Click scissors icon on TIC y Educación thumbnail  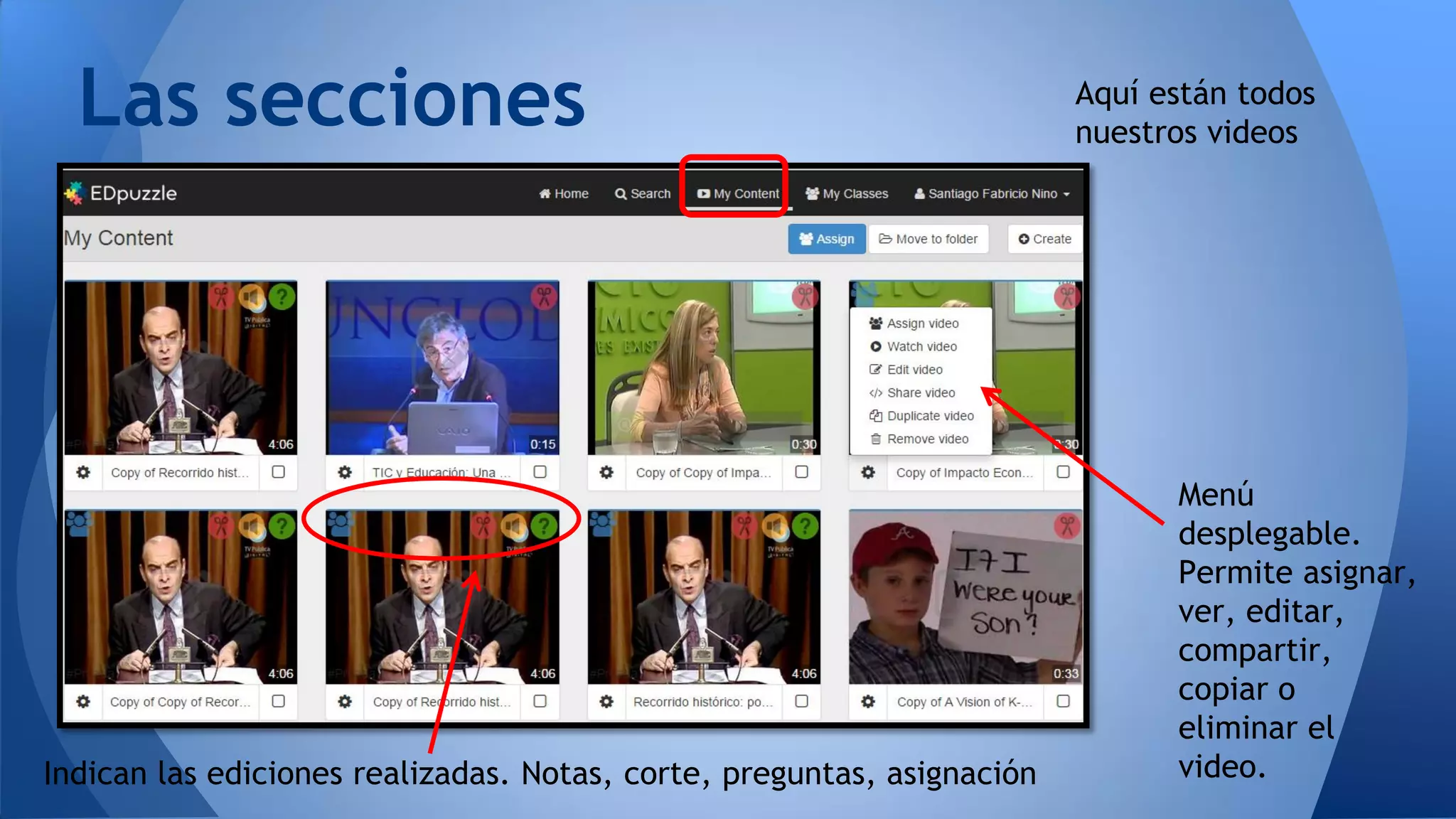[545, 296]
